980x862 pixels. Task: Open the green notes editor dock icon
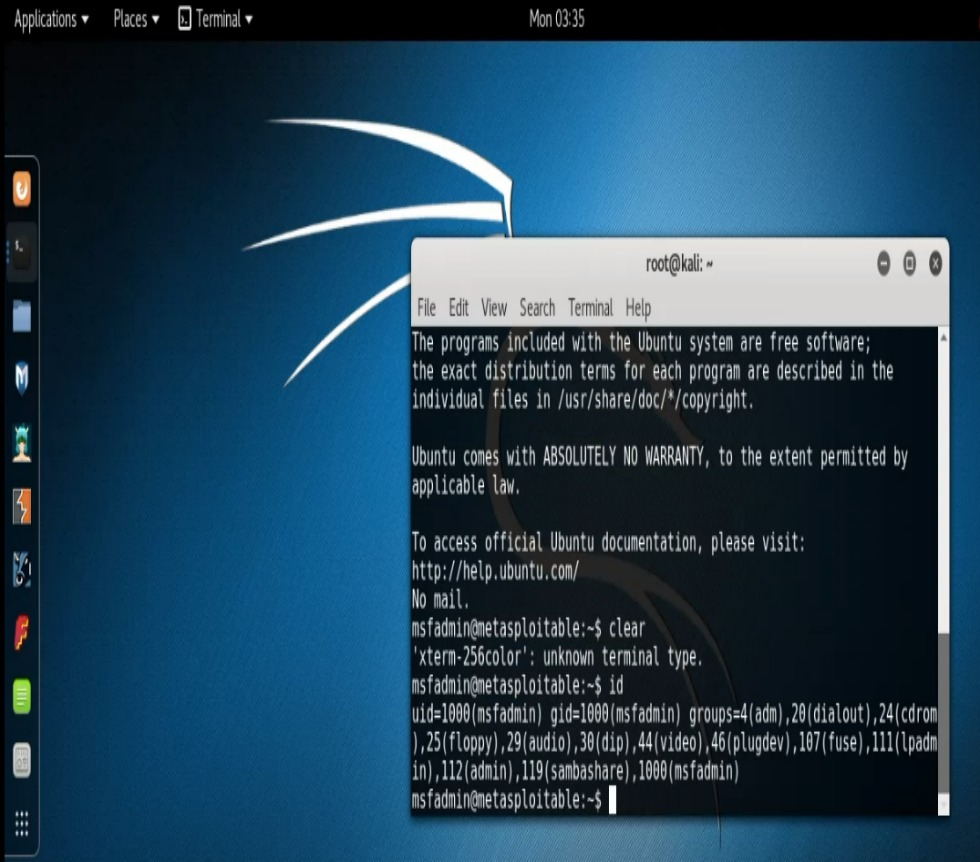[x=22, y=696]
